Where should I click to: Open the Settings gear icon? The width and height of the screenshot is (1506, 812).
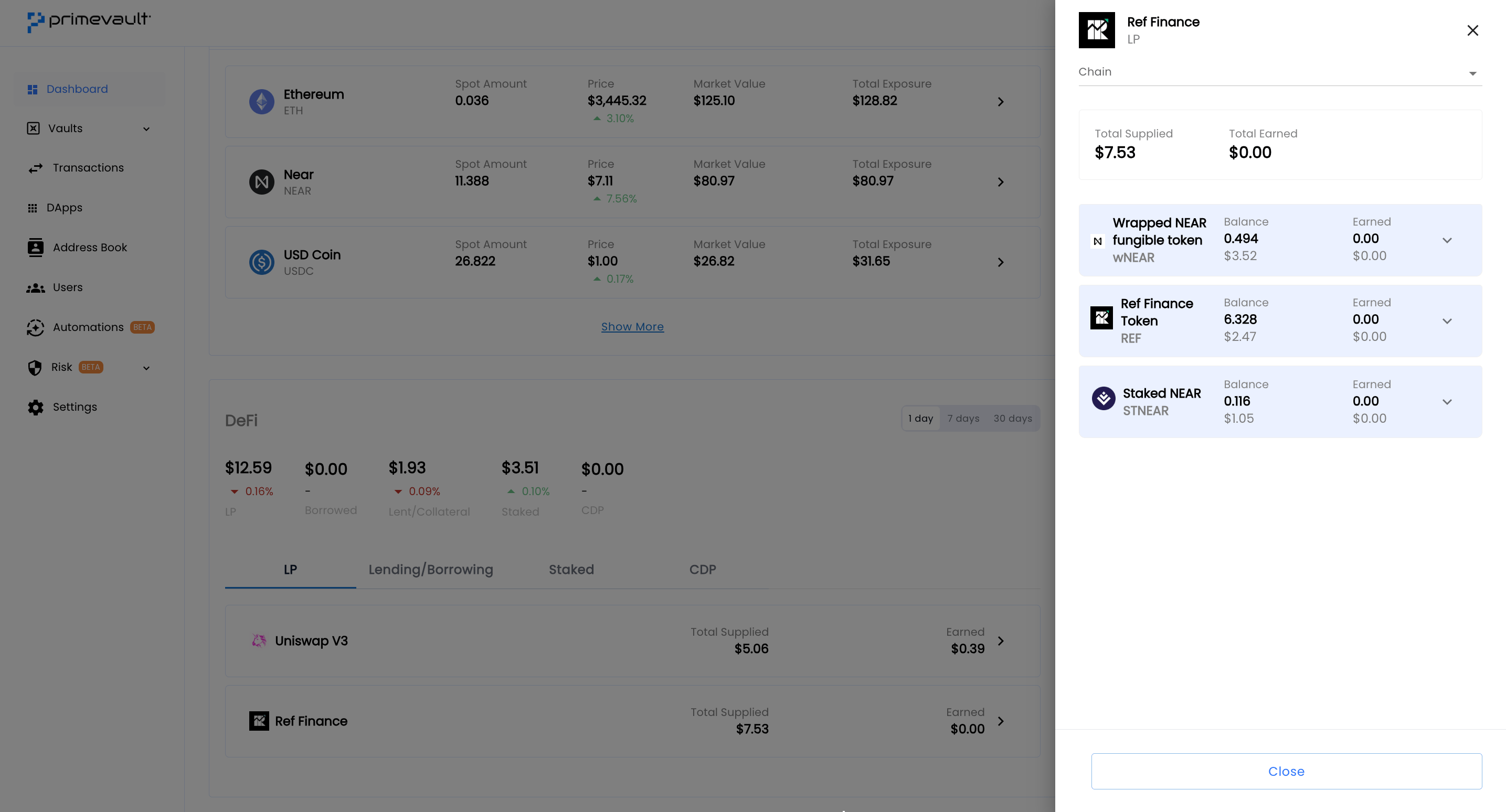click(x=36, y=408)
